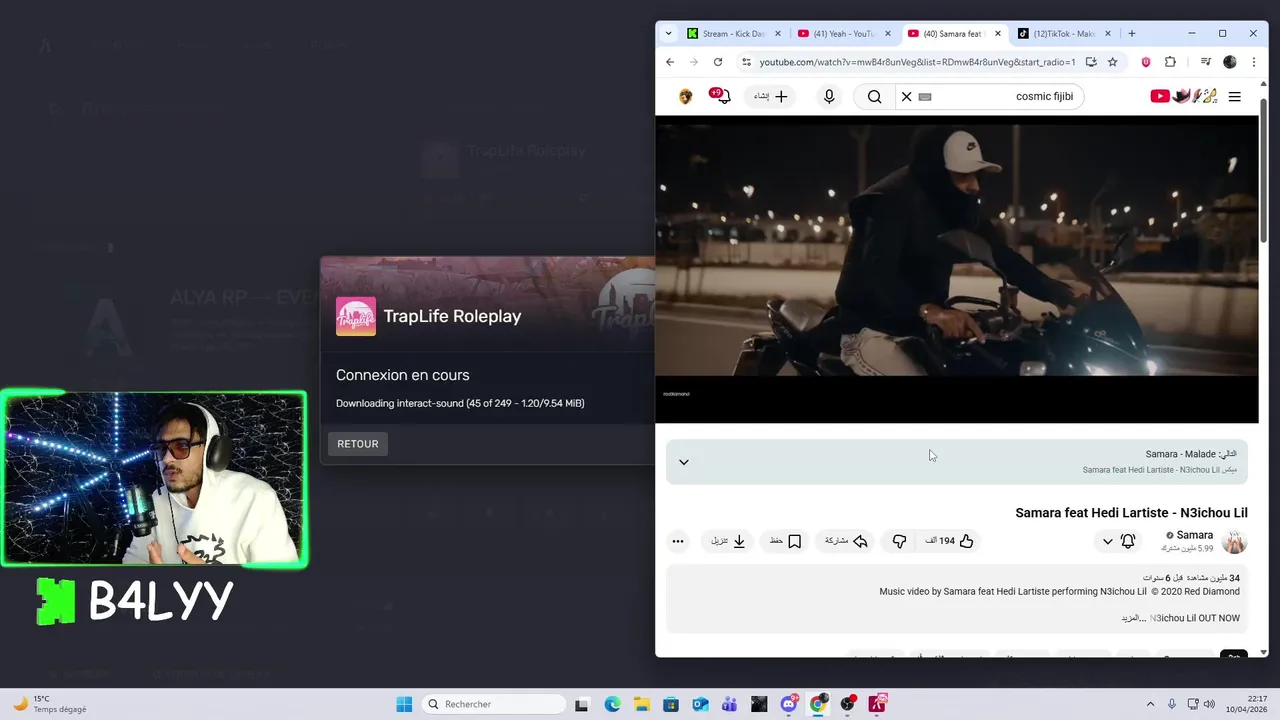Image resolution: width=1280 pixels, height=720 pixels.
Task: Open the Chrome profile avatar
Action: pyautogui.click(x=1230, y=62)
